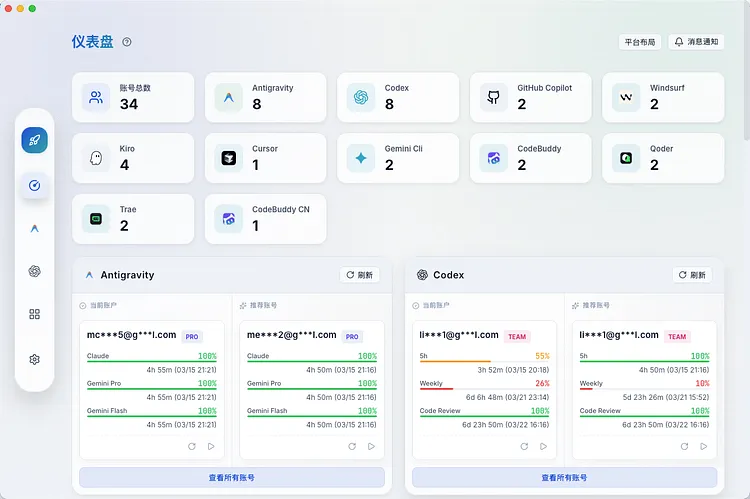Refresh the Codex recommended account card
The width and height of the screenshot is (750, 499).
684,446
